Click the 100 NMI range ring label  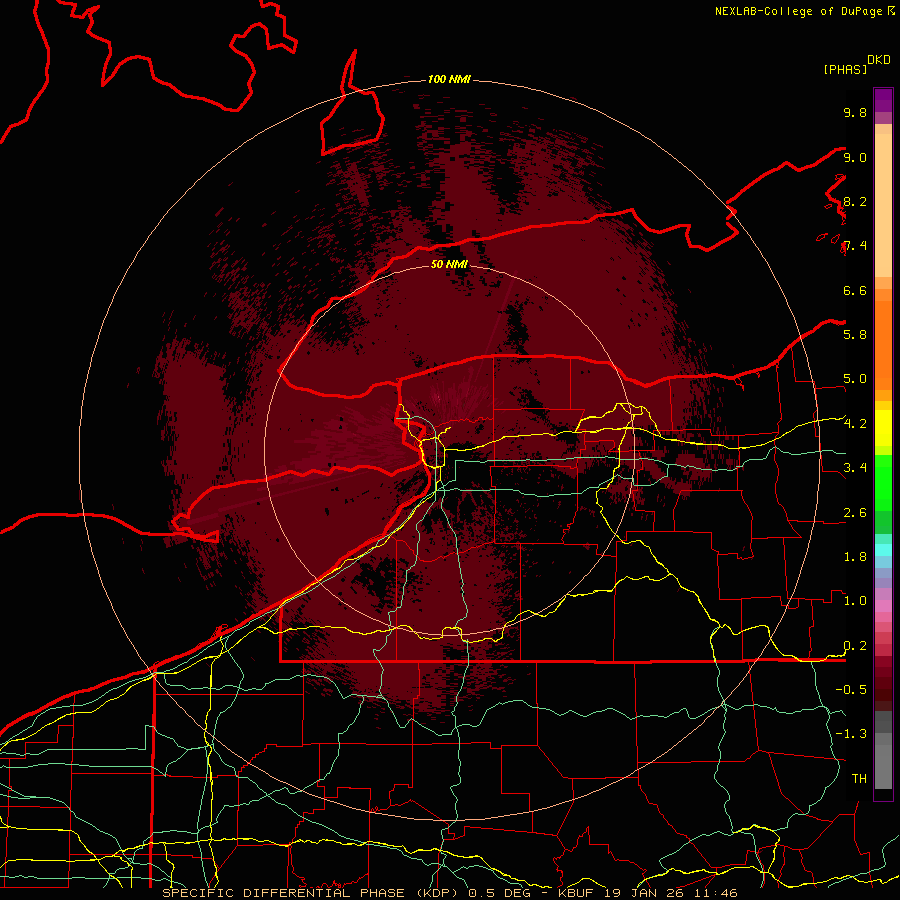point(449,79)
